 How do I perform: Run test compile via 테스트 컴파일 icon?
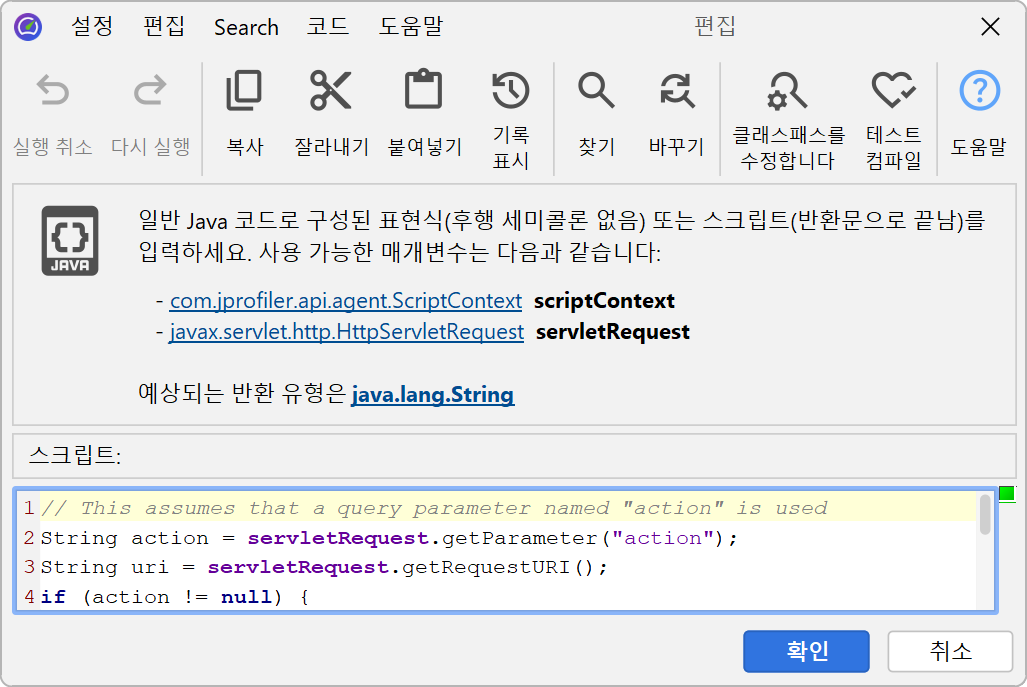pyautogui.click(x=893, y=90)
